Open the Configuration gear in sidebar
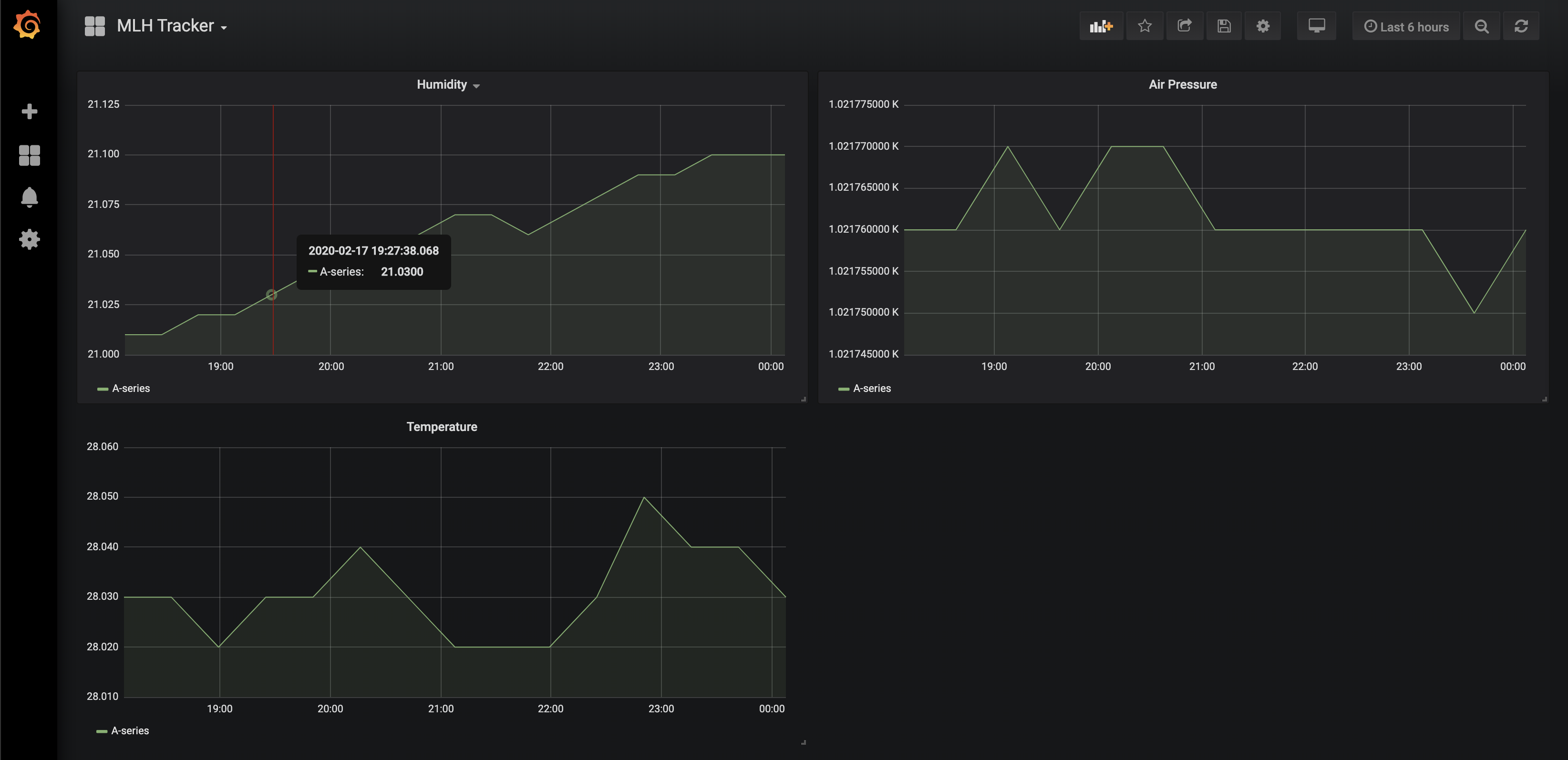The height and width of the screenshot is (760, 1568). [x=29, y=239]
